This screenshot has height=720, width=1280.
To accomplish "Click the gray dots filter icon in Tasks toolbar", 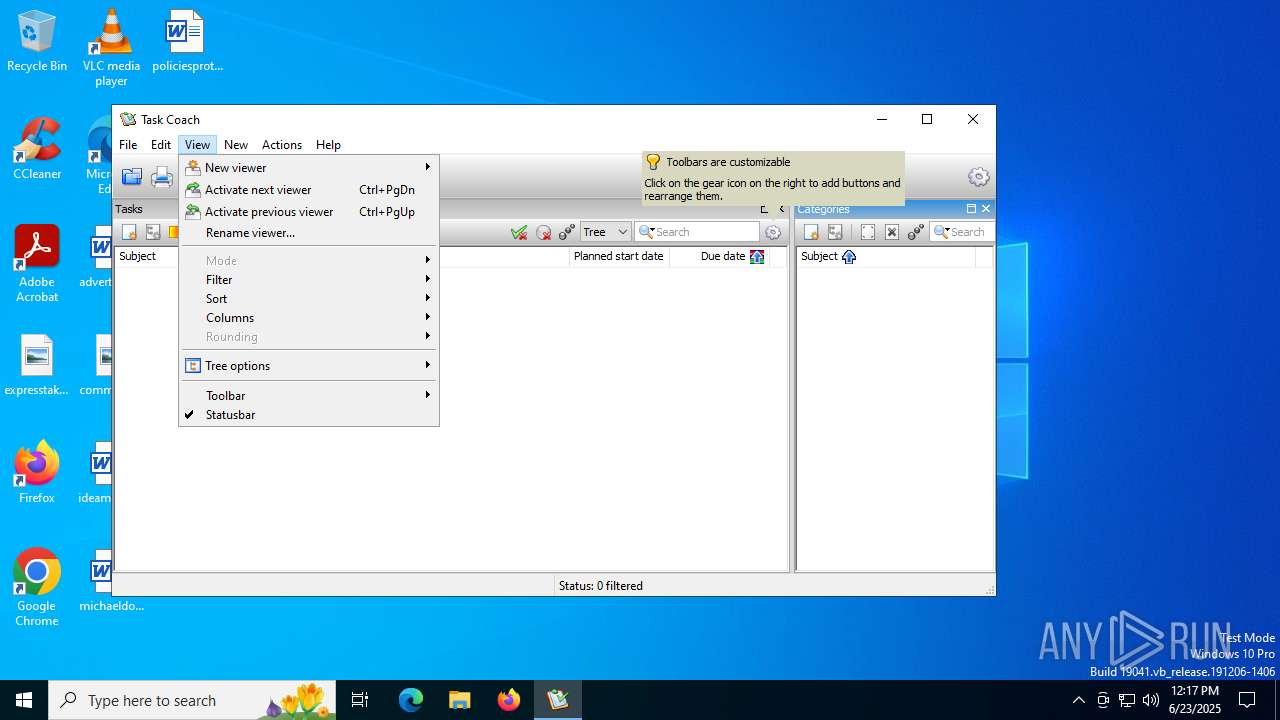I will pyautogui.click(x=567, y=232).
